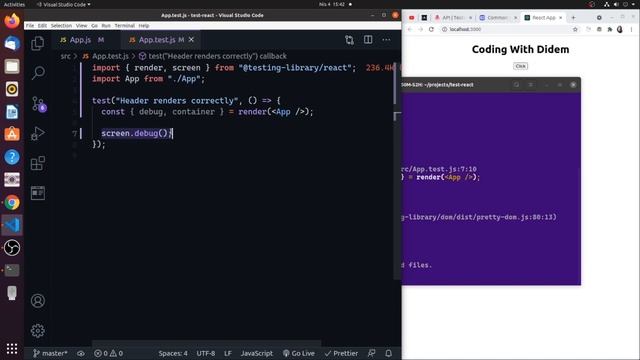Image resolution: width=640 pixels, height=360 pixels.
Task: Switch to the React App browser tab
Action: 542,18
